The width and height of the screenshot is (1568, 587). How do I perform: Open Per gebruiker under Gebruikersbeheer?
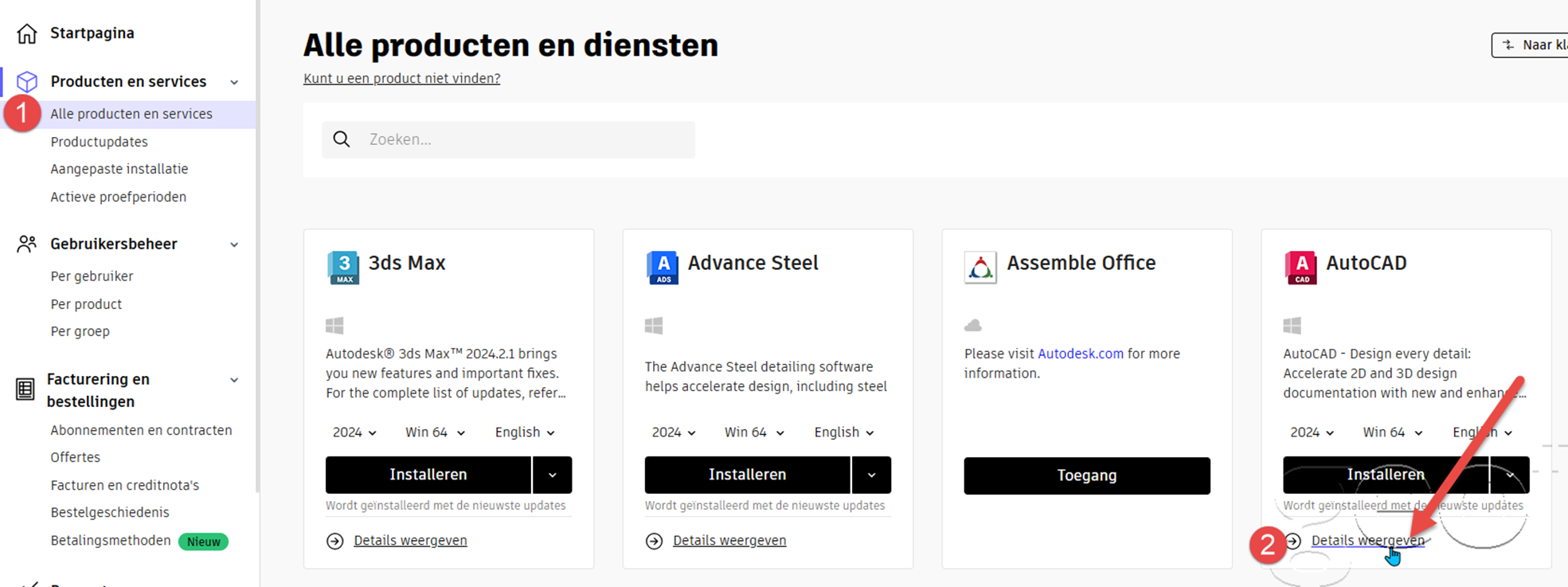click(x=92, y=276)
